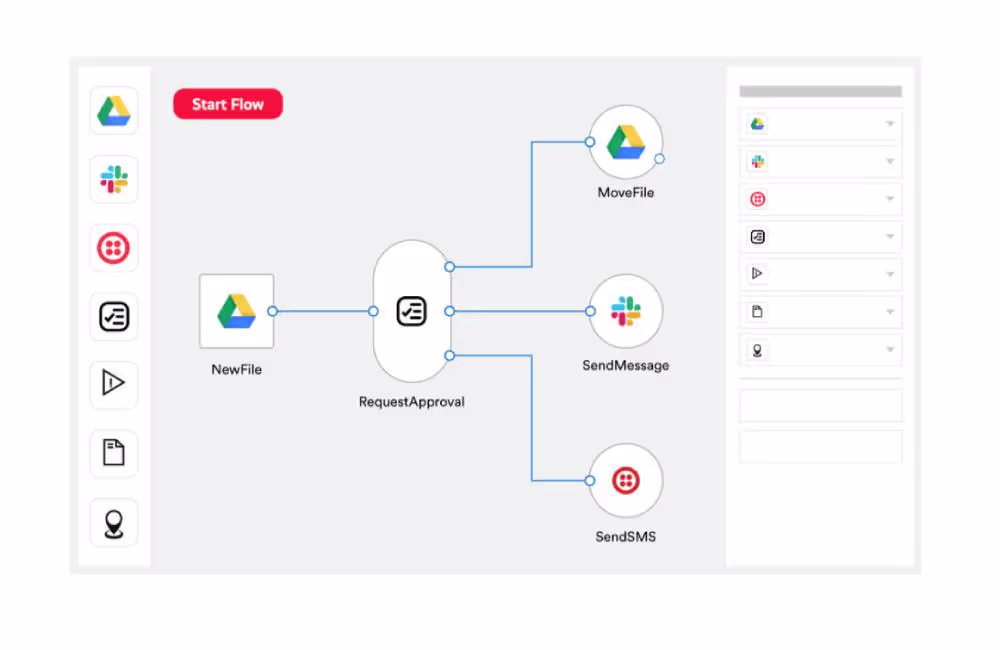Click the document icon in right panel

[x=758, y=312]
